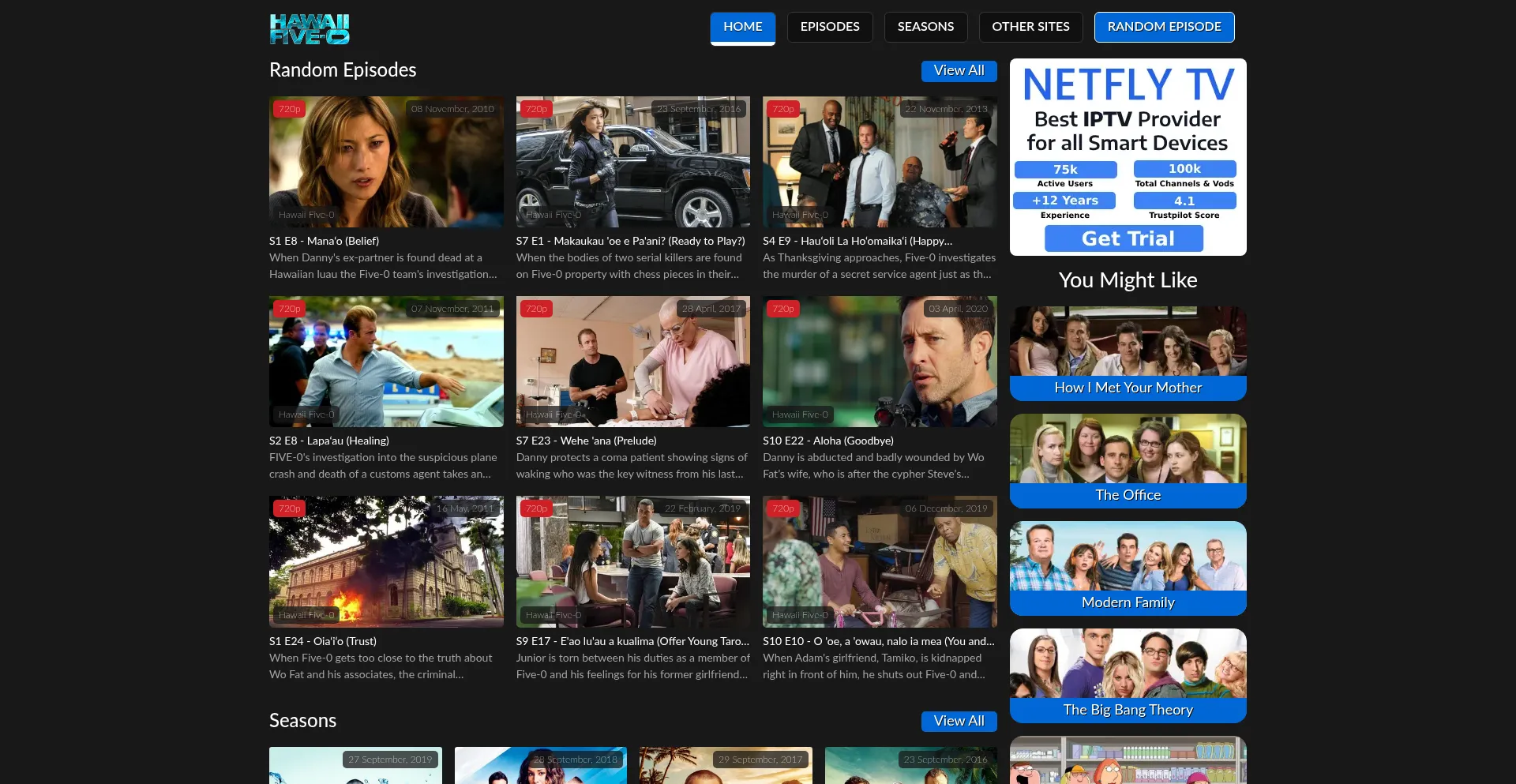
Task: Select the S2 E8 Lapa'au (Healing) title
Action: click(329, 441)
